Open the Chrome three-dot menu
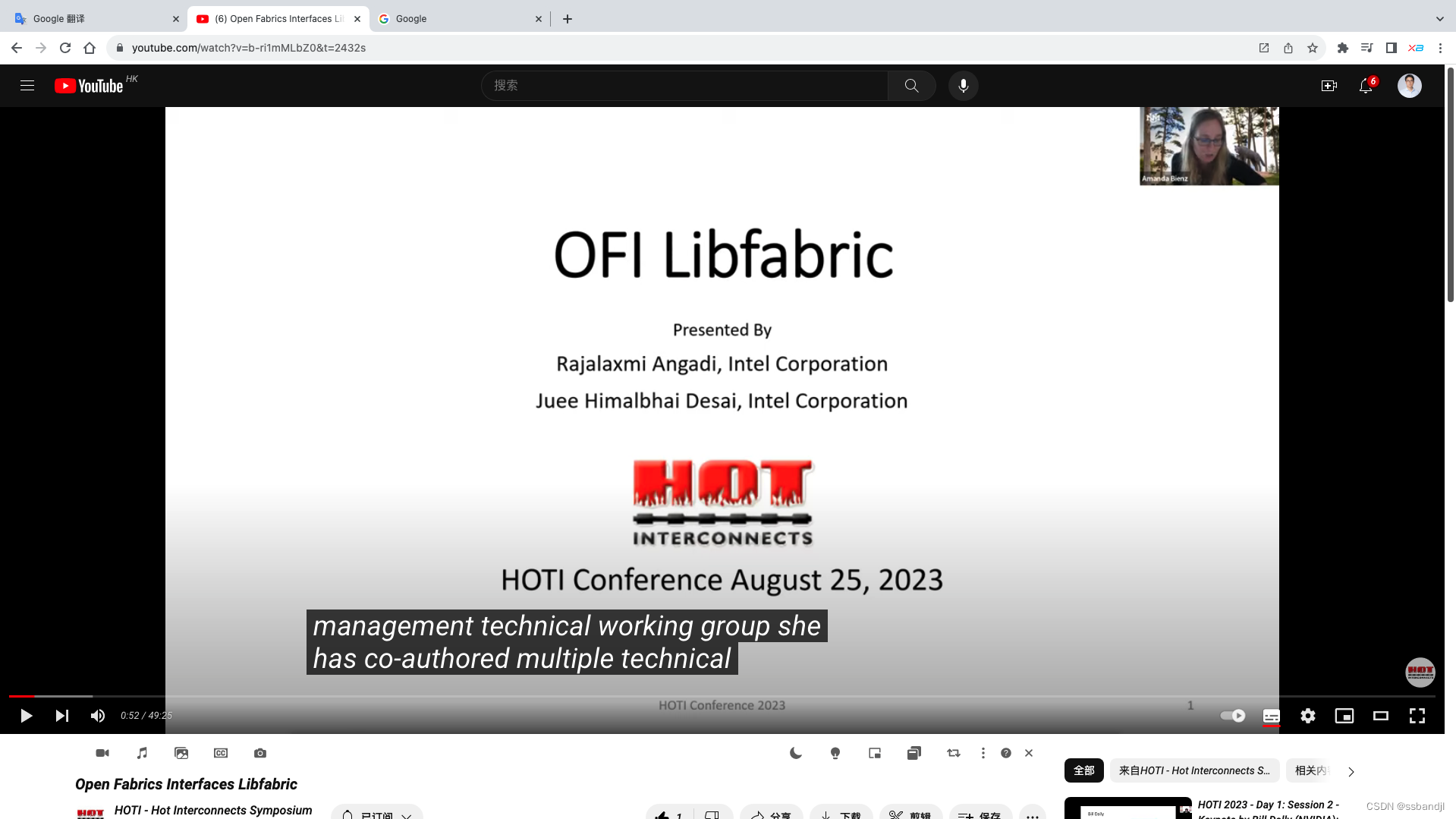1456x819 pixels. coord(1440,48)
